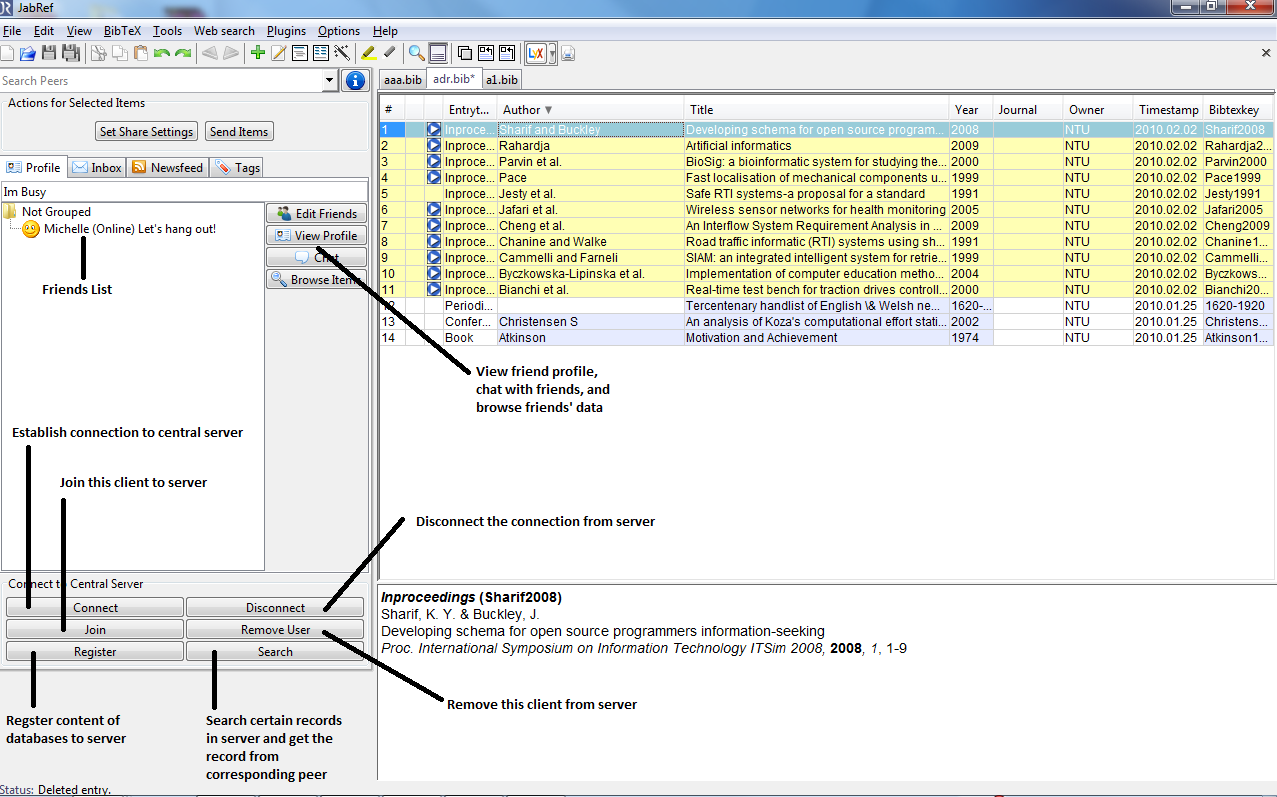1277x797 pixels.
Task: Click the Search button under Central Server
Action: point(275,652)
